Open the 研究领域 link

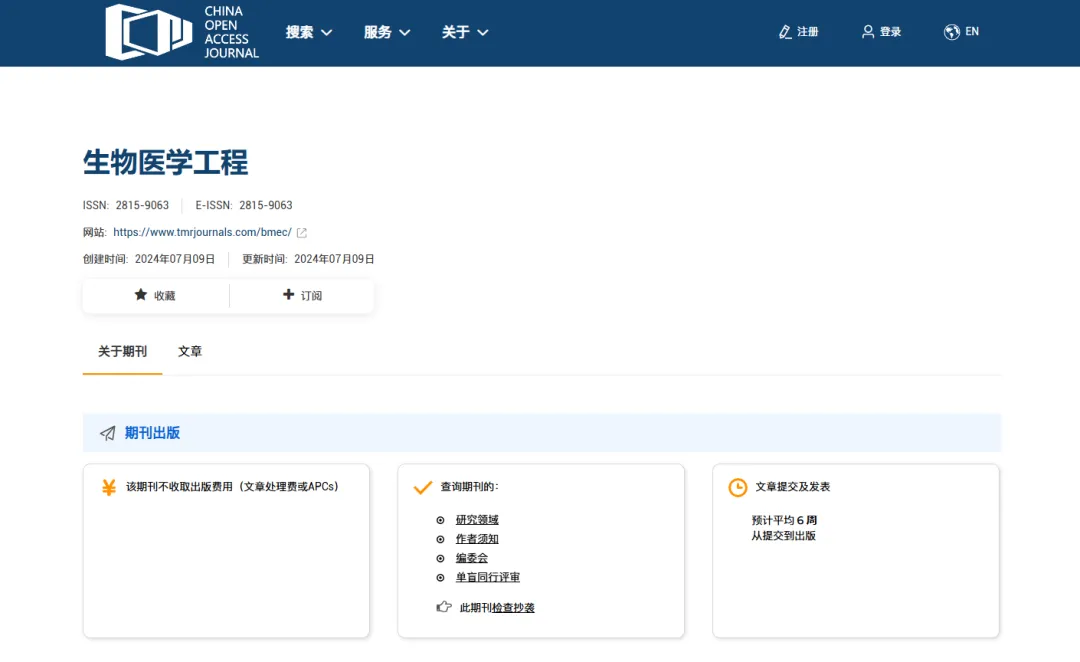click(477, 520)
